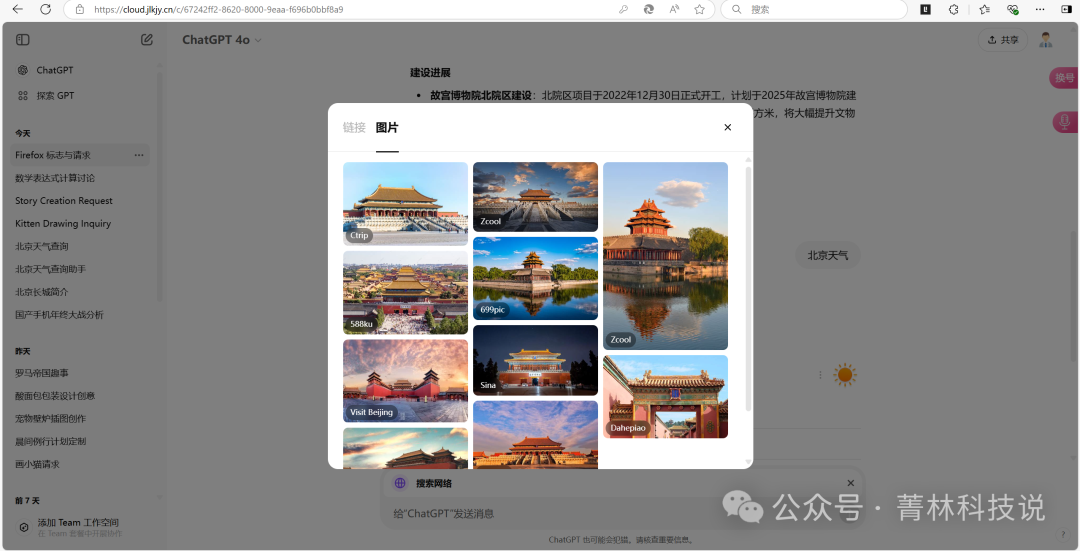
Task: Click the ChatGPT logo in sidebar
Action: (23, 70)
